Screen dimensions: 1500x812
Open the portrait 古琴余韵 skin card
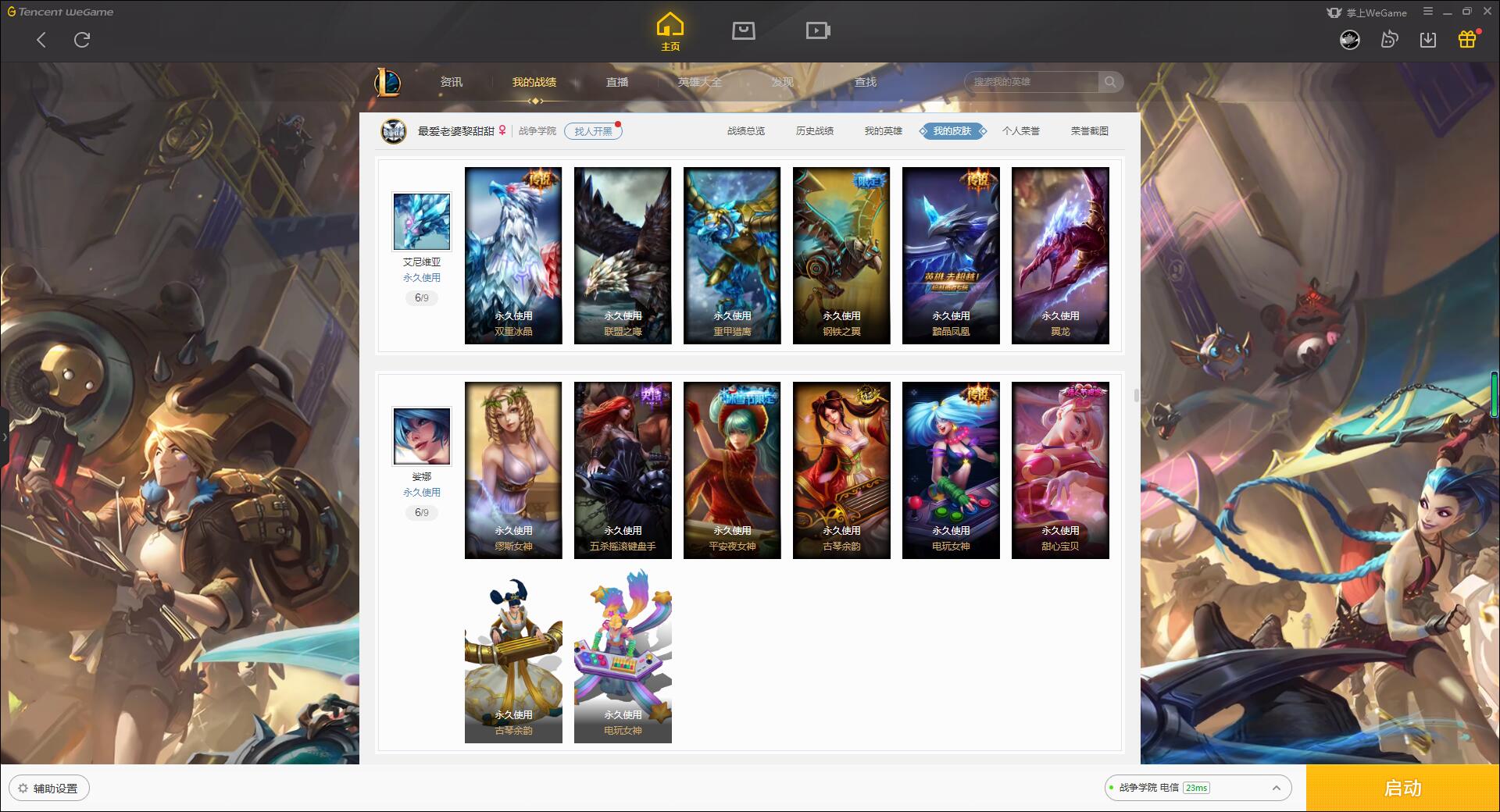point(841,470)
